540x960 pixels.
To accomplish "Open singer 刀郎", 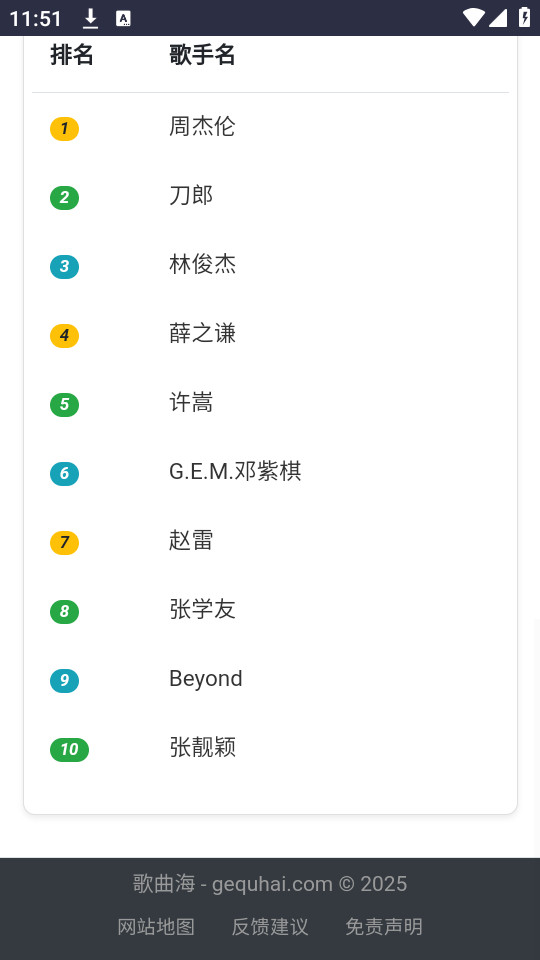I will [x=191, y=196].
